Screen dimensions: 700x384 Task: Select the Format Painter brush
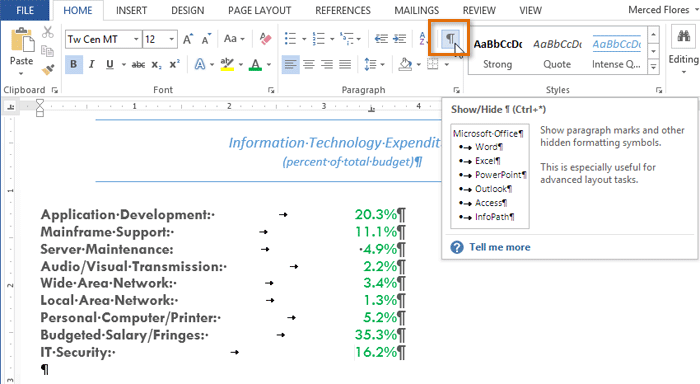48,69
